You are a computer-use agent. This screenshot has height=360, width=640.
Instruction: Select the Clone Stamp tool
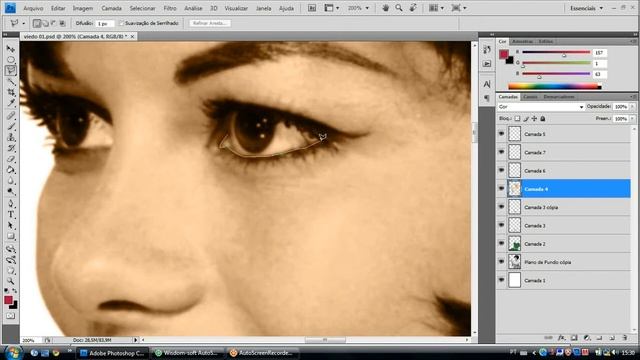coord(11,137)
